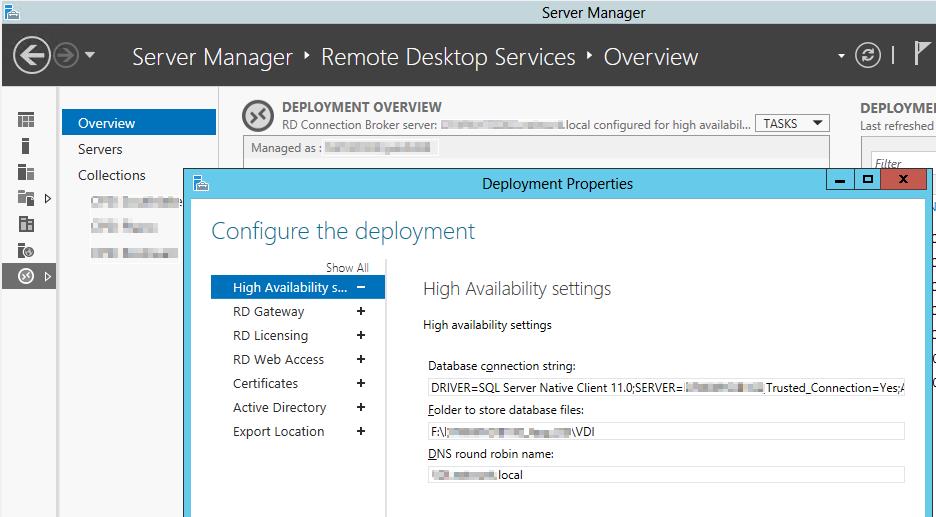Image resolution: width=936 pixels, height=517 pixels.
Task: Refresh Server Manager with the refresh icon
Action: coord(867,56)
